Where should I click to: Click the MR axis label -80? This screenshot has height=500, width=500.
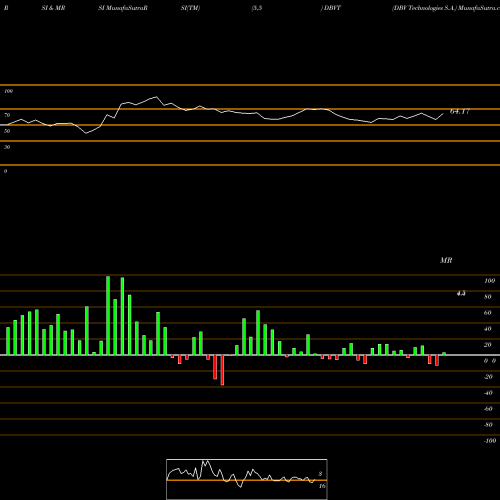pos(488,425)
